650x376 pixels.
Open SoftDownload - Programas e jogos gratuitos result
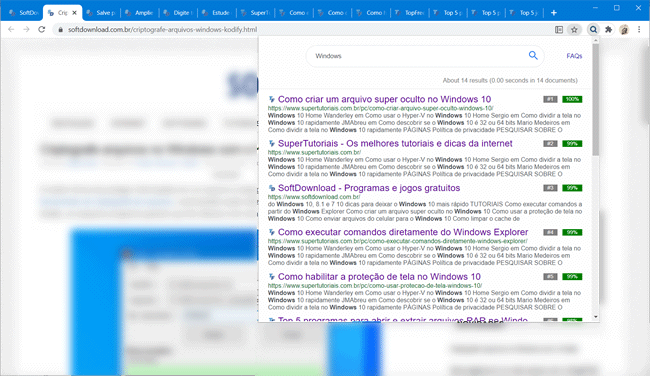coord(369,188)
